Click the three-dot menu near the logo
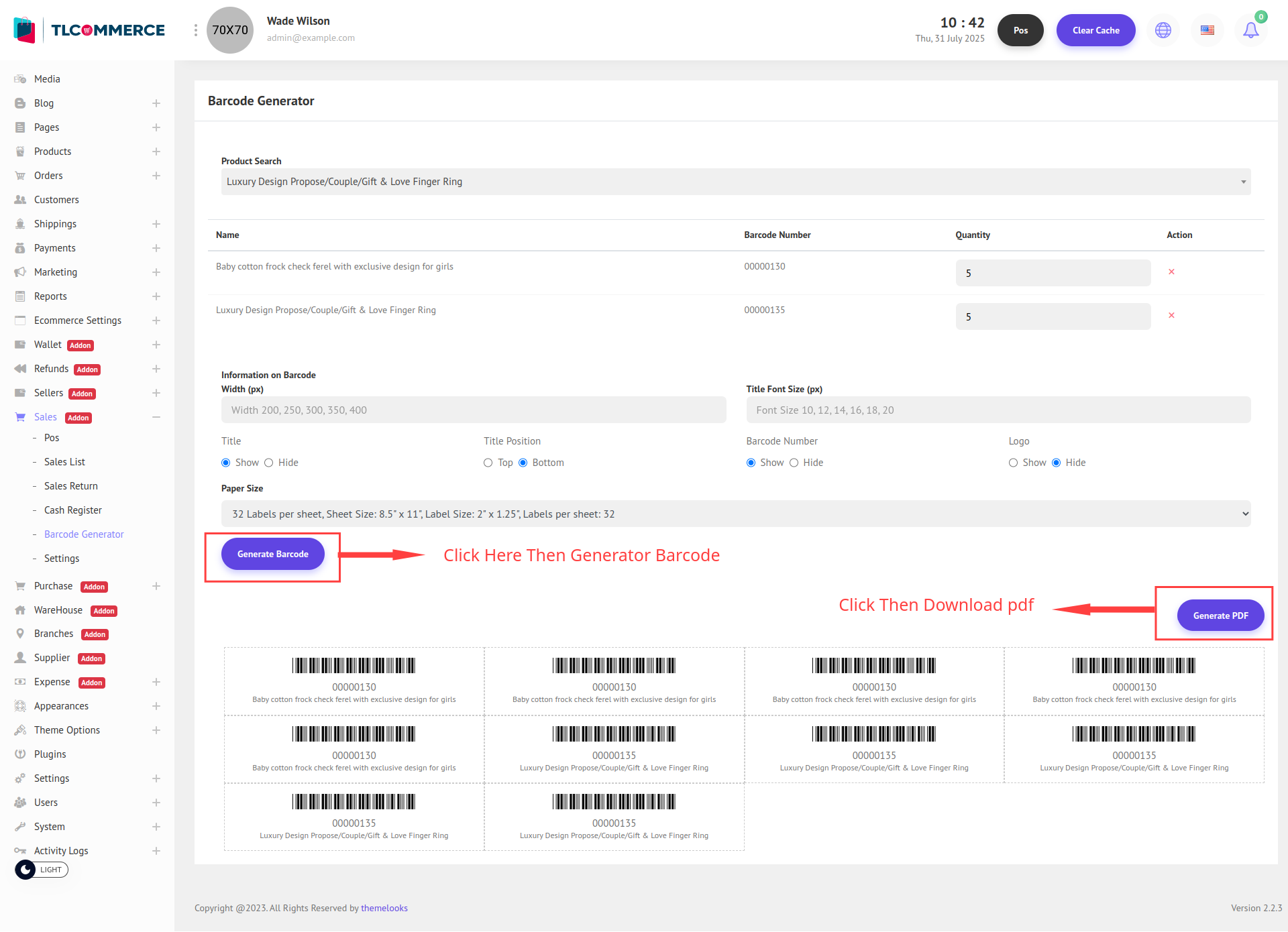 point(195,30)
